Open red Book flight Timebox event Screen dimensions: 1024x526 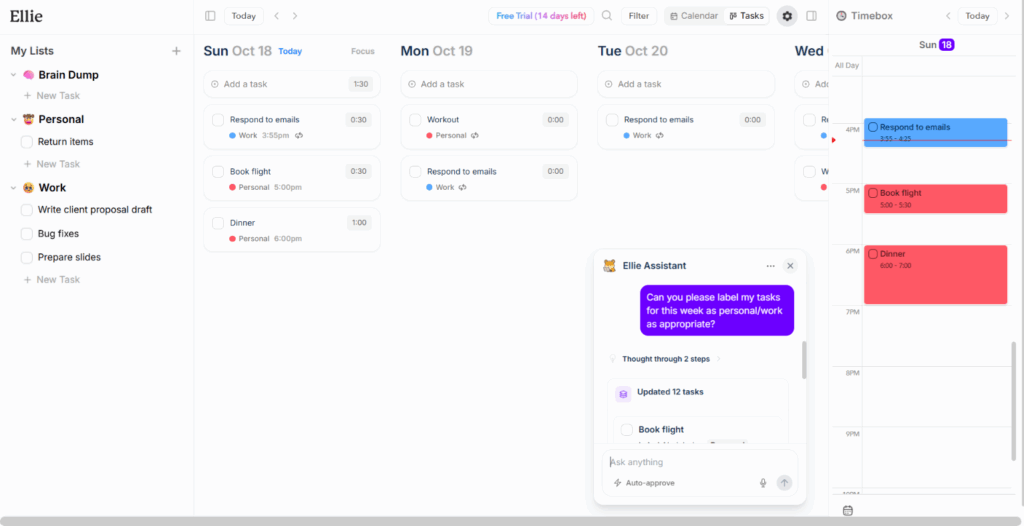935,199
